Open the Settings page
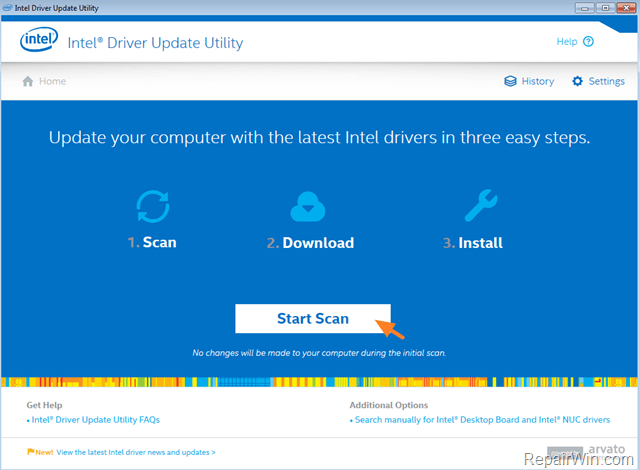Viewport: 640px width, 470px height. (x=598, y=81)
